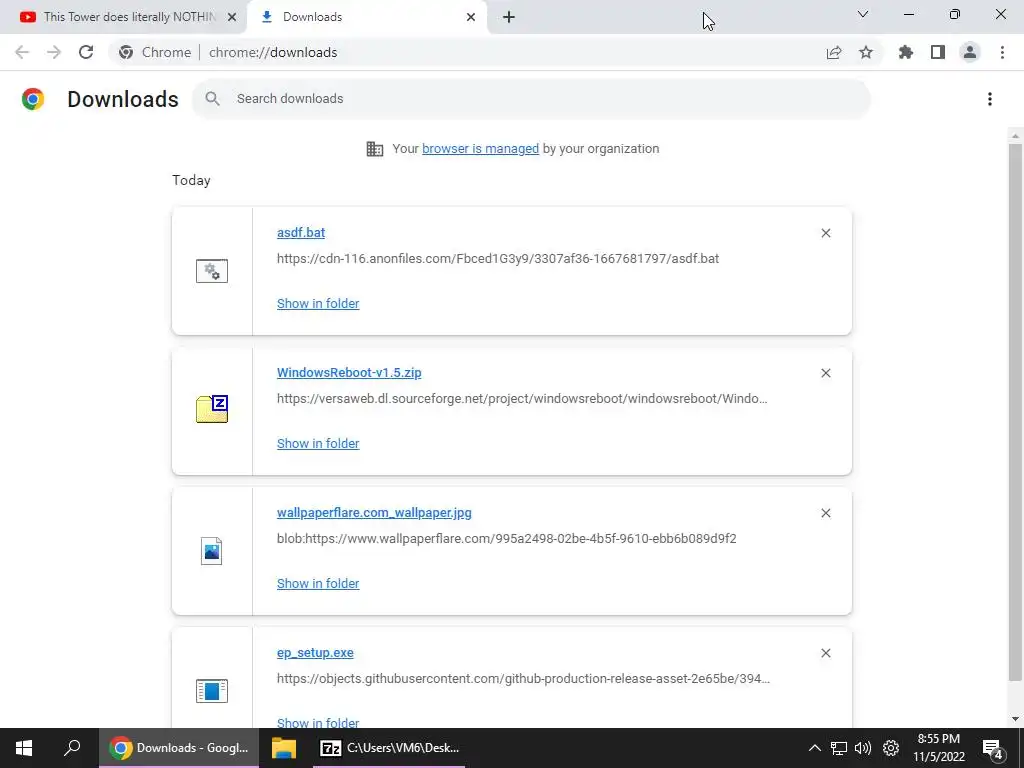Show hidden system tray icons
Screen dimensions: 1024x768
(814, 748)
